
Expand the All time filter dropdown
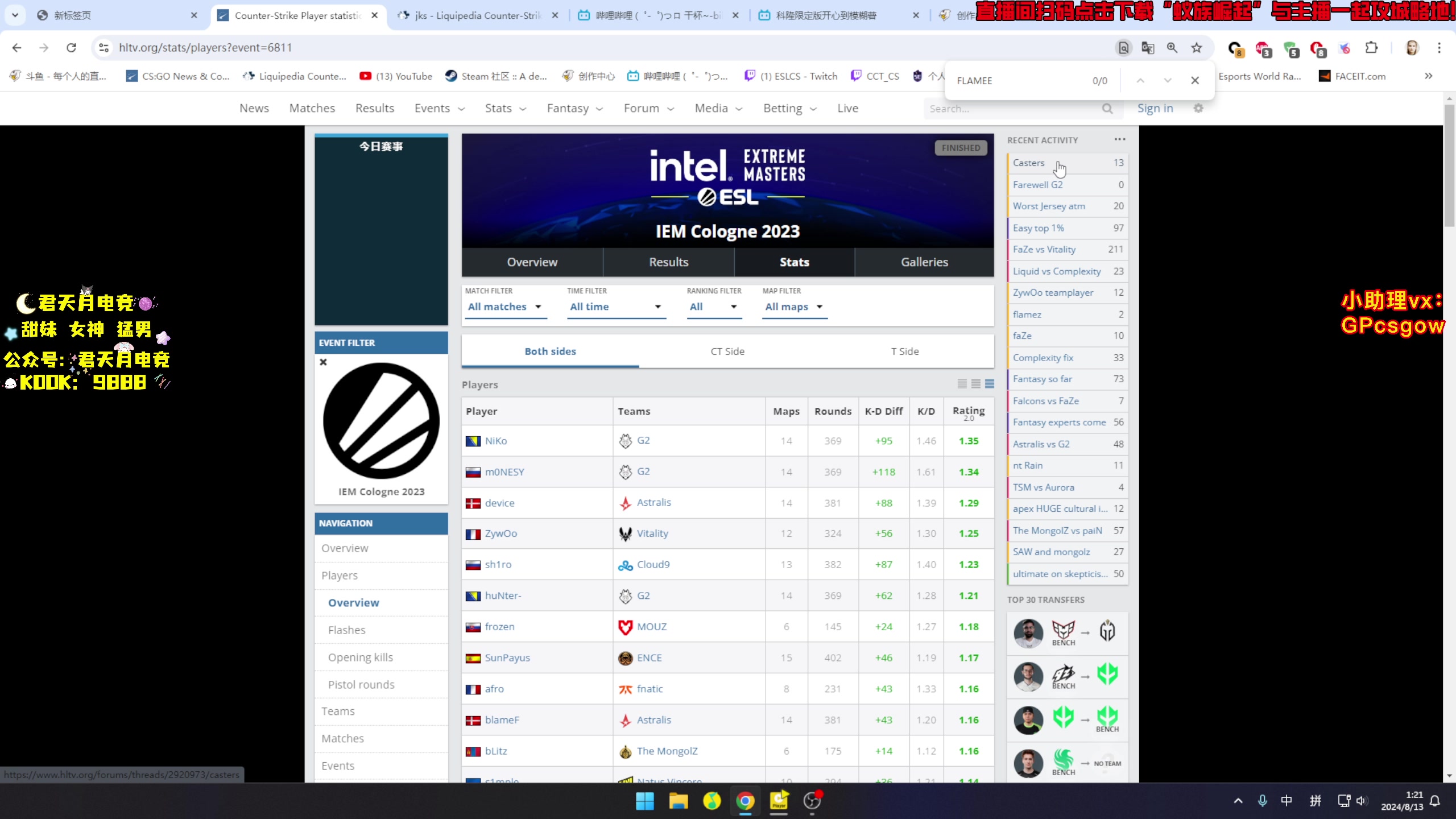click(615, 306)
